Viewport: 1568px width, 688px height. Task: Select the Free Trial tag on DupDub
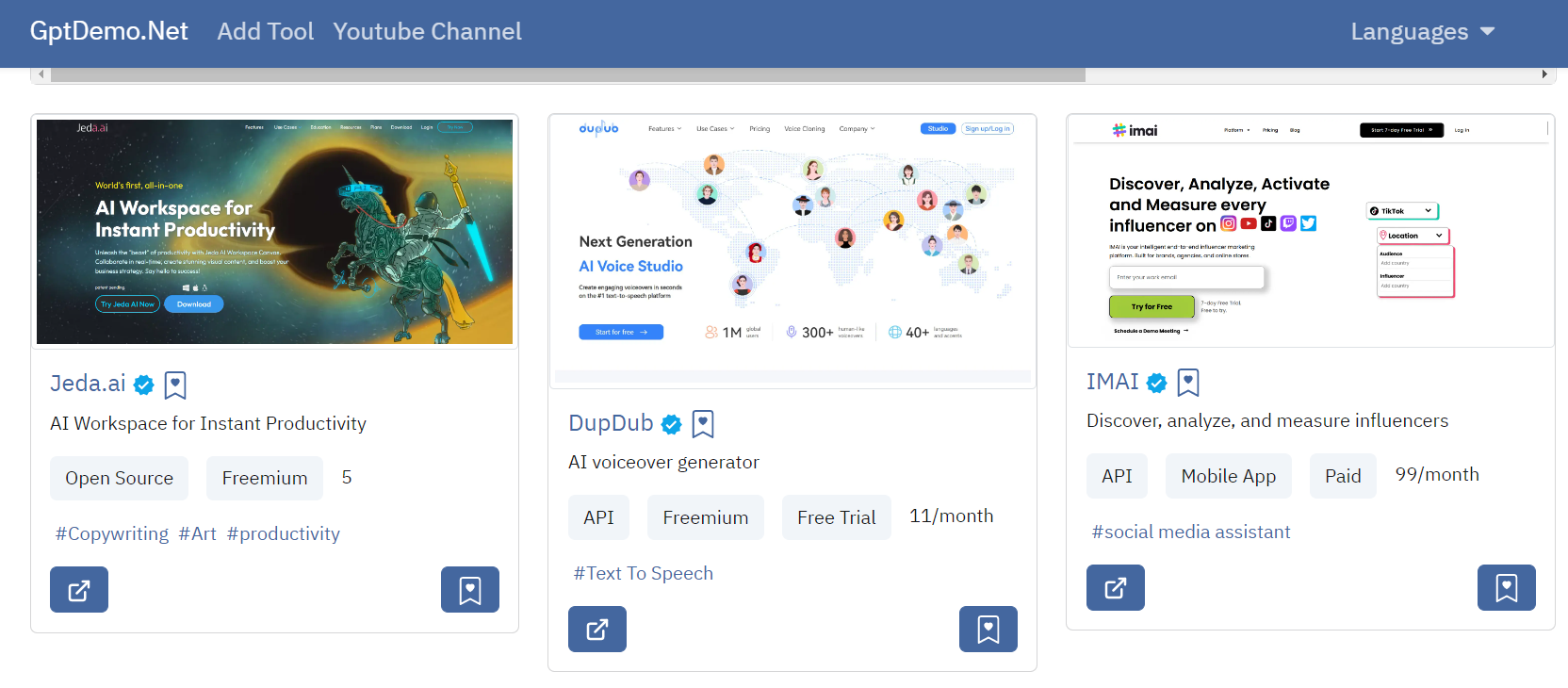pyautogui.click(x=837, y=517)
